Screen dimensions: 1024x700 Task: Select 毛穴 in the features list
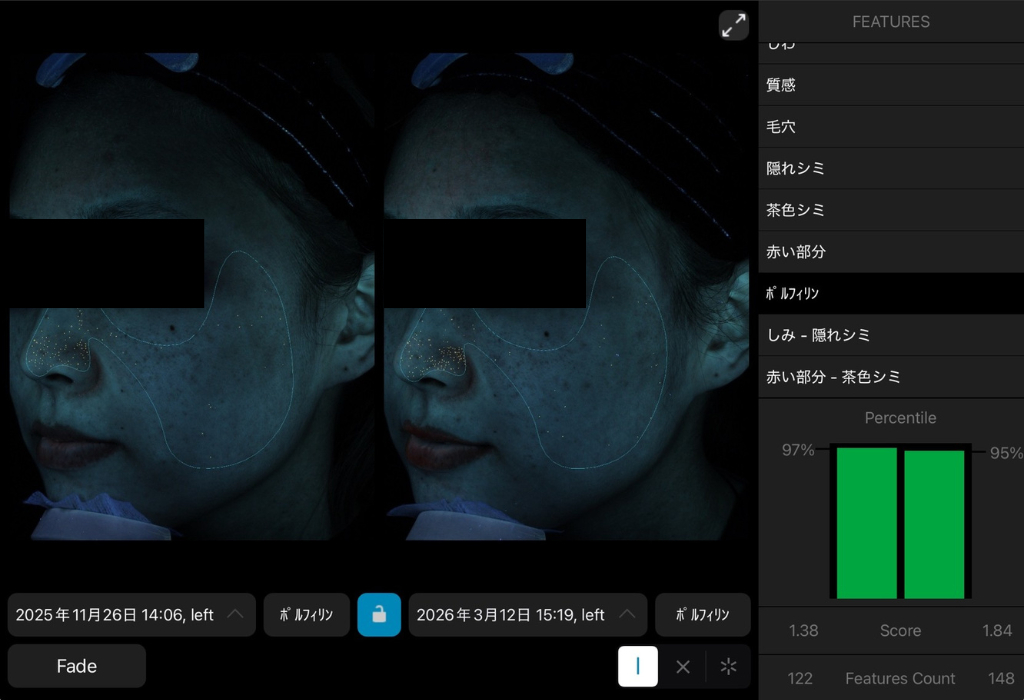click(890, 127)
